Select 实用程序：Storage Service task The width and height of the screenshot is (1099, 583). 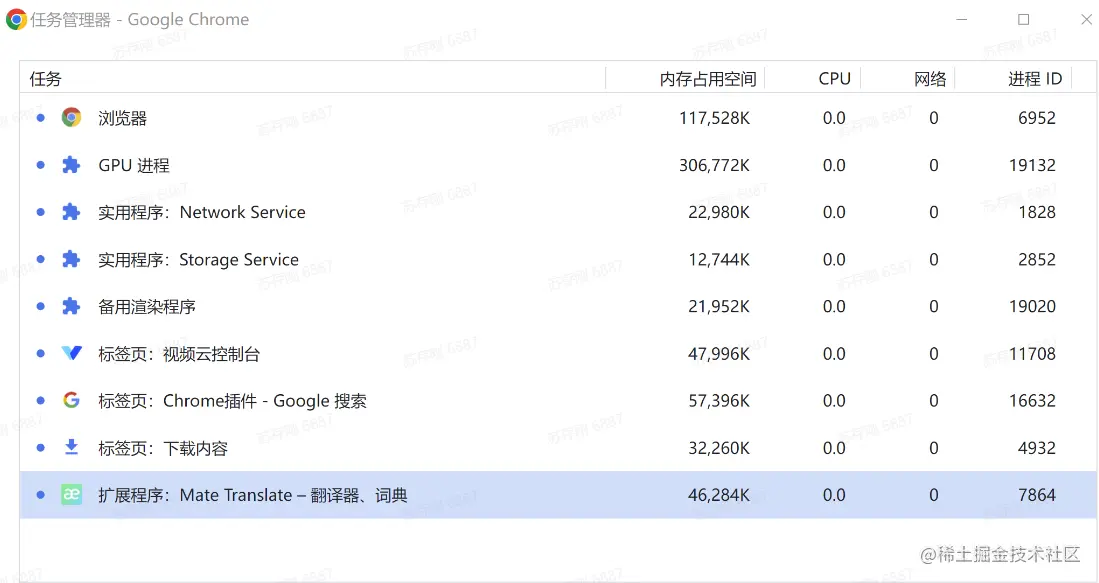coord(558,259)
